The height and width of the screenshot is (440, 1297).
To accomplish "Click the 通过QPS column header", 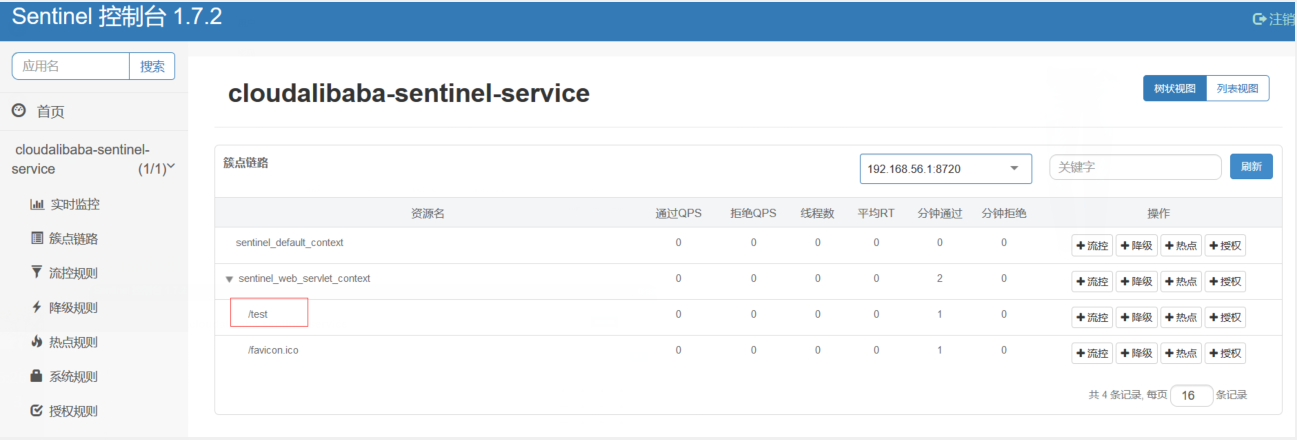I will (678, 213).
